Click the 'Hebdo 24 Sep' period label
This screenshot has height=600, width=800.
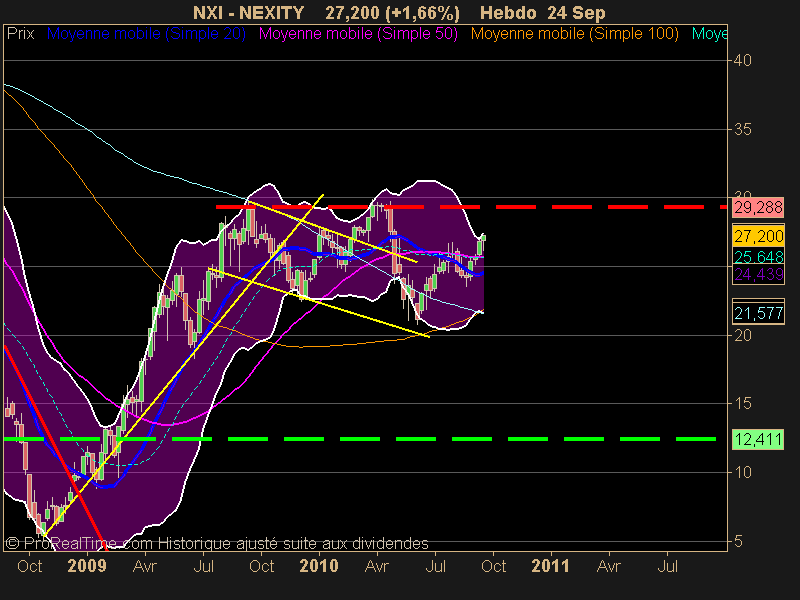tap(543, 13)
